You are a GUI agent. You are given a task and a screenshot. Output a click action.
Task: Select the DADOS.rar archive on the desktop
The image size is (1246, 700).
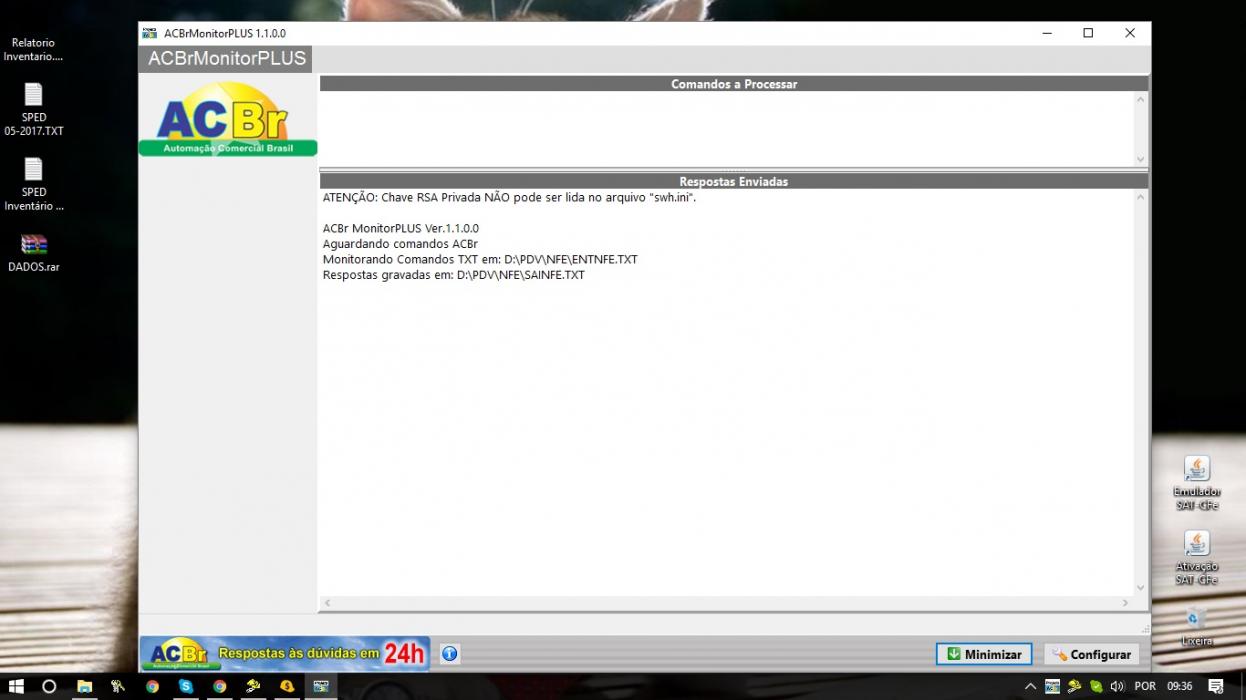tap(34, 253)
